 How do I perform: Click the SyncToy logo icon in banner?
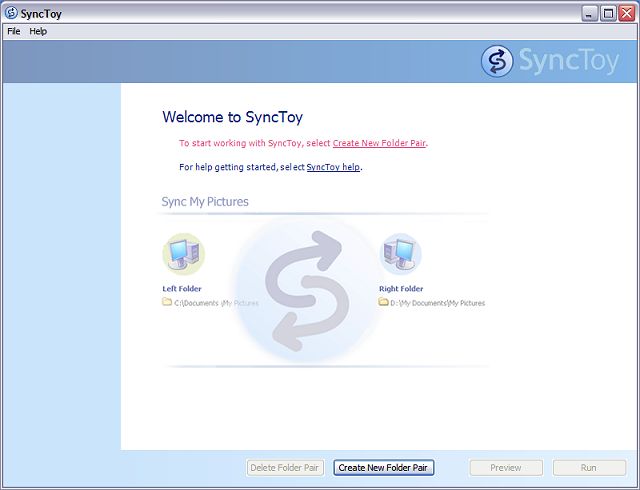click(x=497, y=61)
